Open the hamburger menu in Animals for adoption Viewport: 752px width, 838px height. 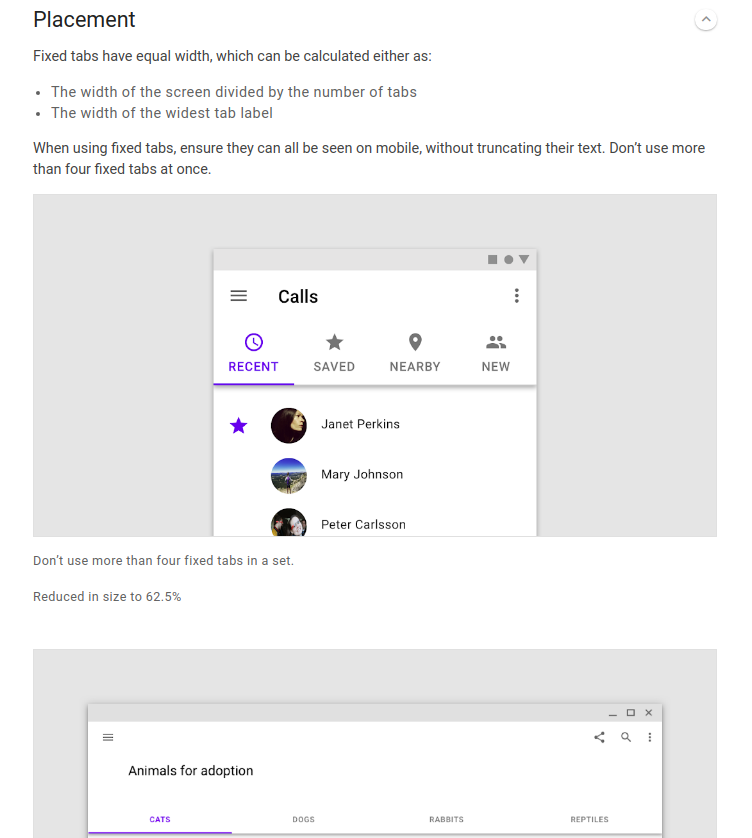[x=108, y=737]
